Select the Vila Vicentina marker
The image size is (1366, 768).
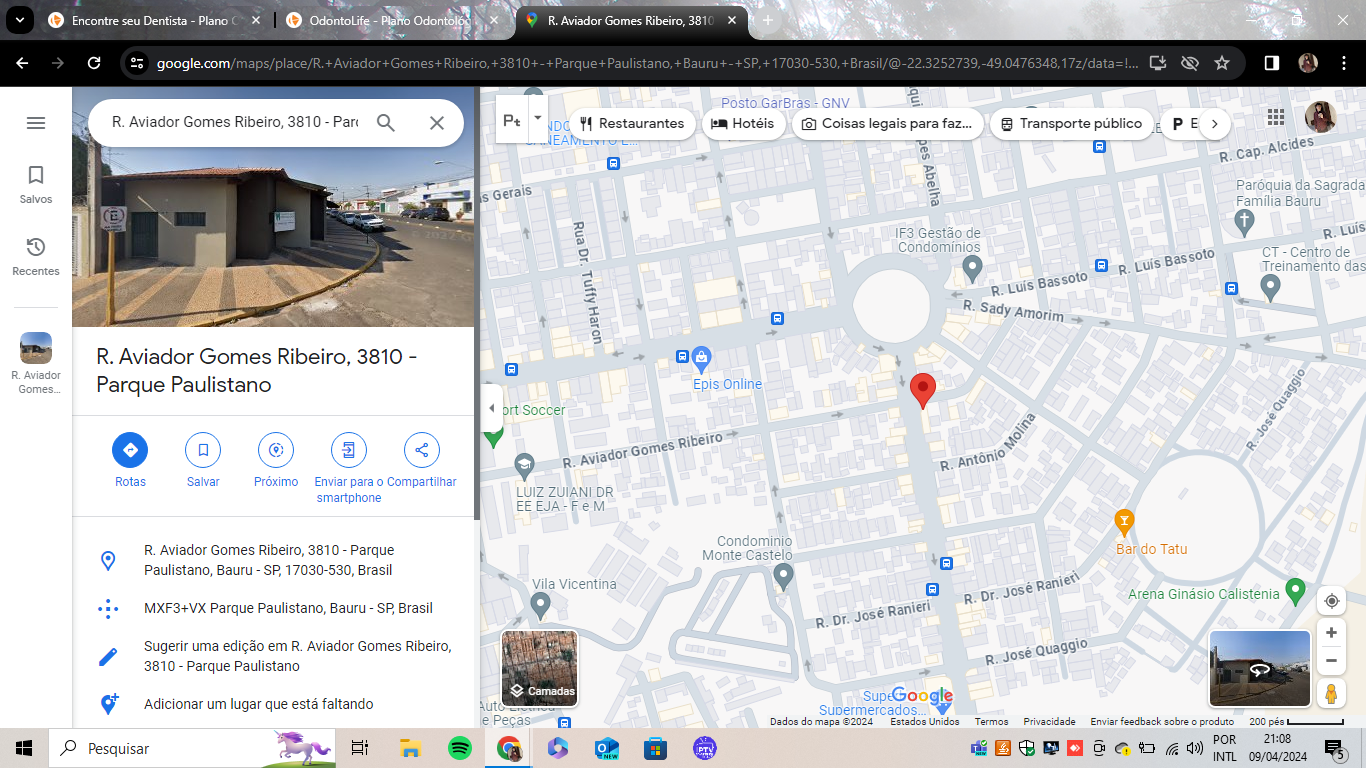click(541, 605)
